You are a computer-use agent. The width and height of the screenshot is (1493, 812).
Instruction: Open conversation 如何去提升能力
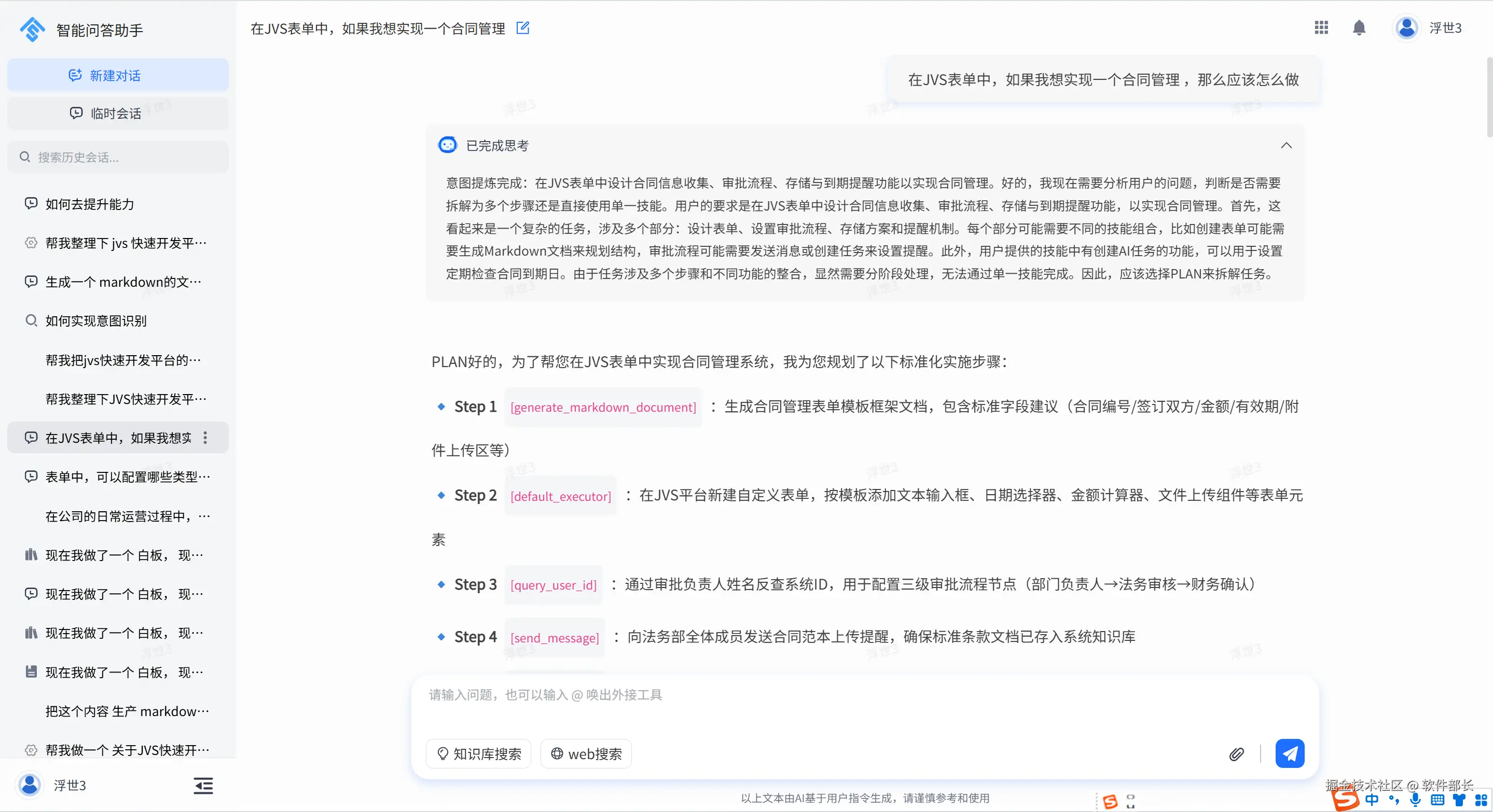[x=90, y=204]
